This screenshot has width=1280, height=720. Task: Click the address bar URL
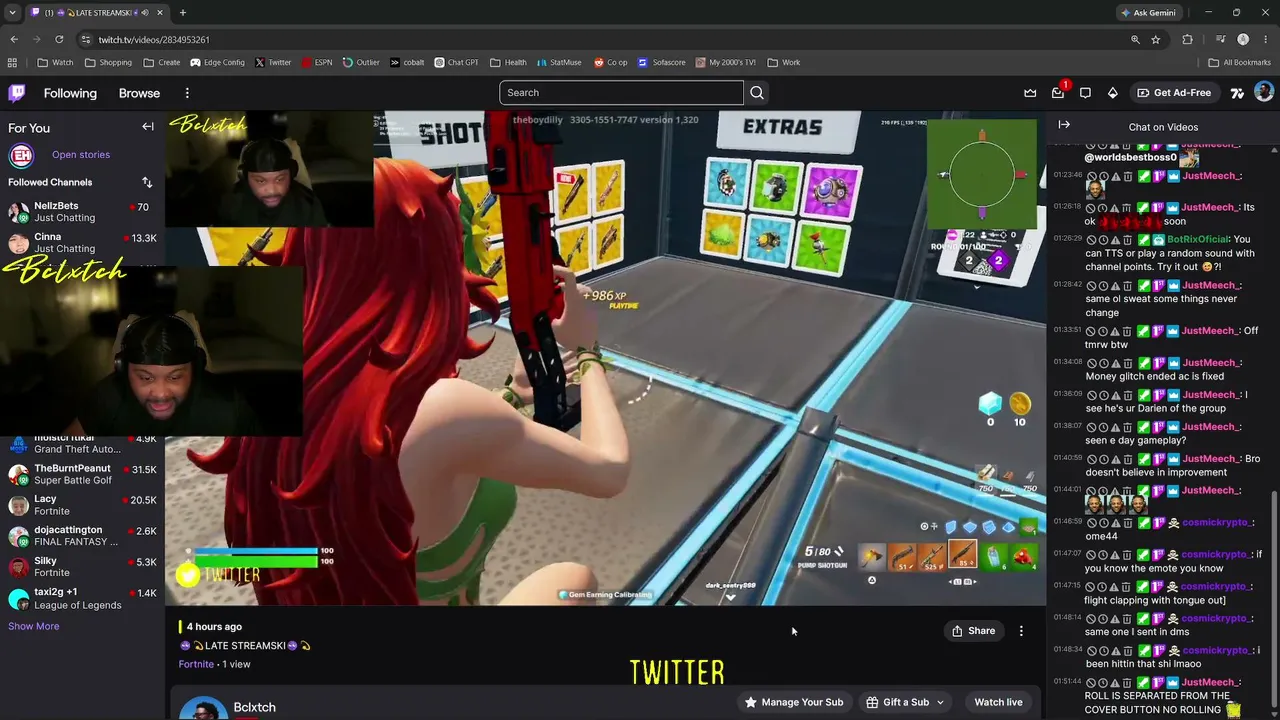point(154,39)
